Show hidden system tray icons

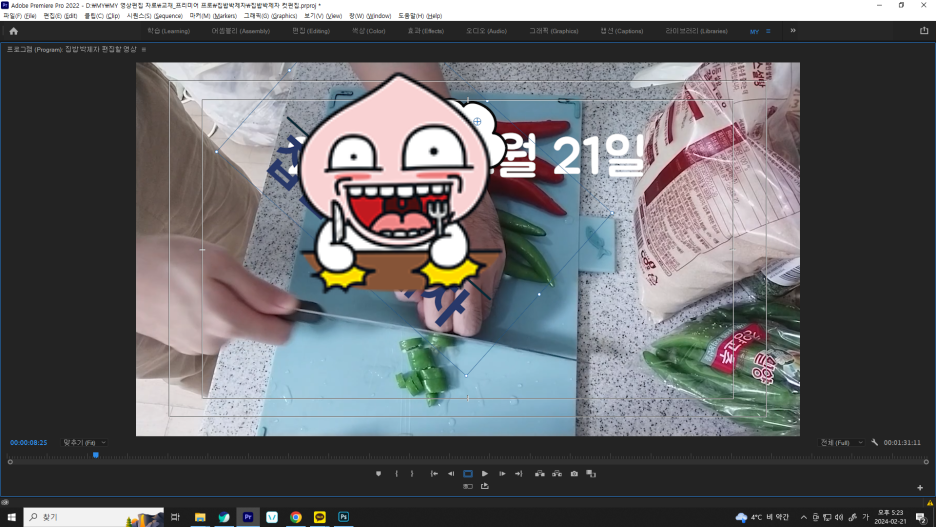click(803, 517)
